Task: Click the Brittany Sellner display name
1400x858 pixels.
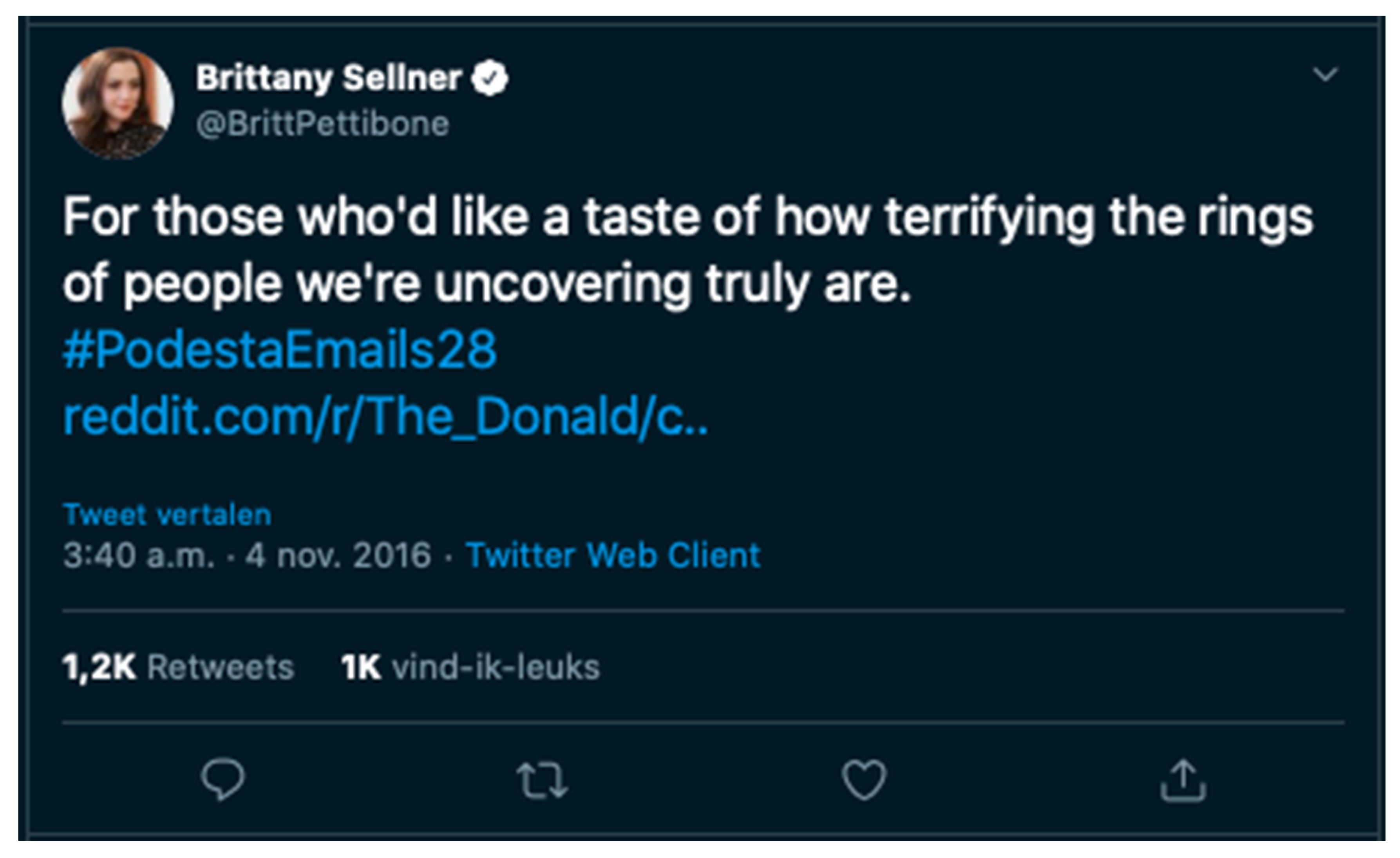Action: 328,78
